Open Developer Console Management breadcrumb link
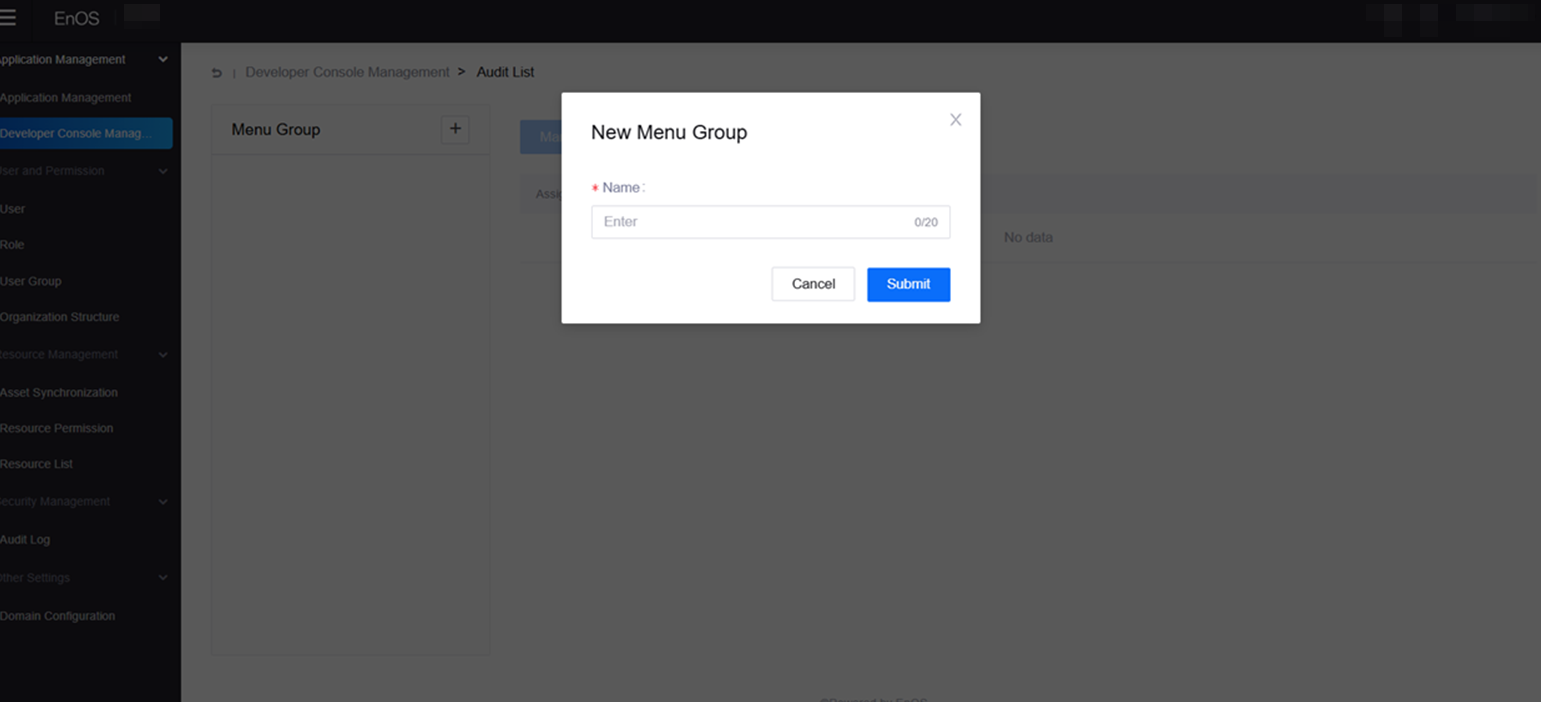This screenshot has width=1541, height=702. coord(347,72)
